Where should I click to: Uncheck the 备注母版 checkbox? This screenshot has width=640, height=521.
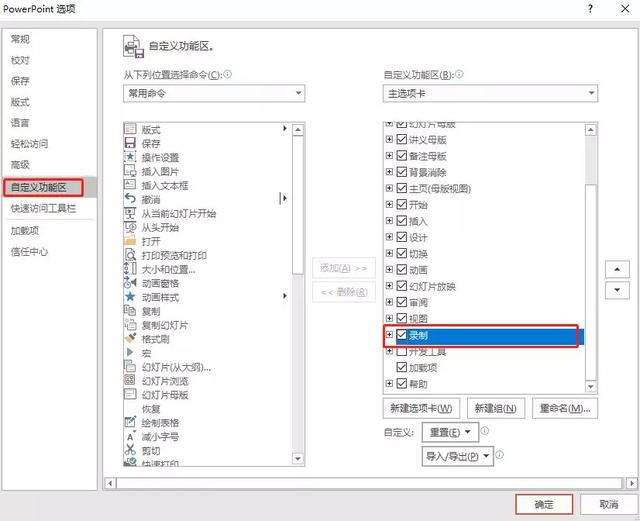(402, 156)
